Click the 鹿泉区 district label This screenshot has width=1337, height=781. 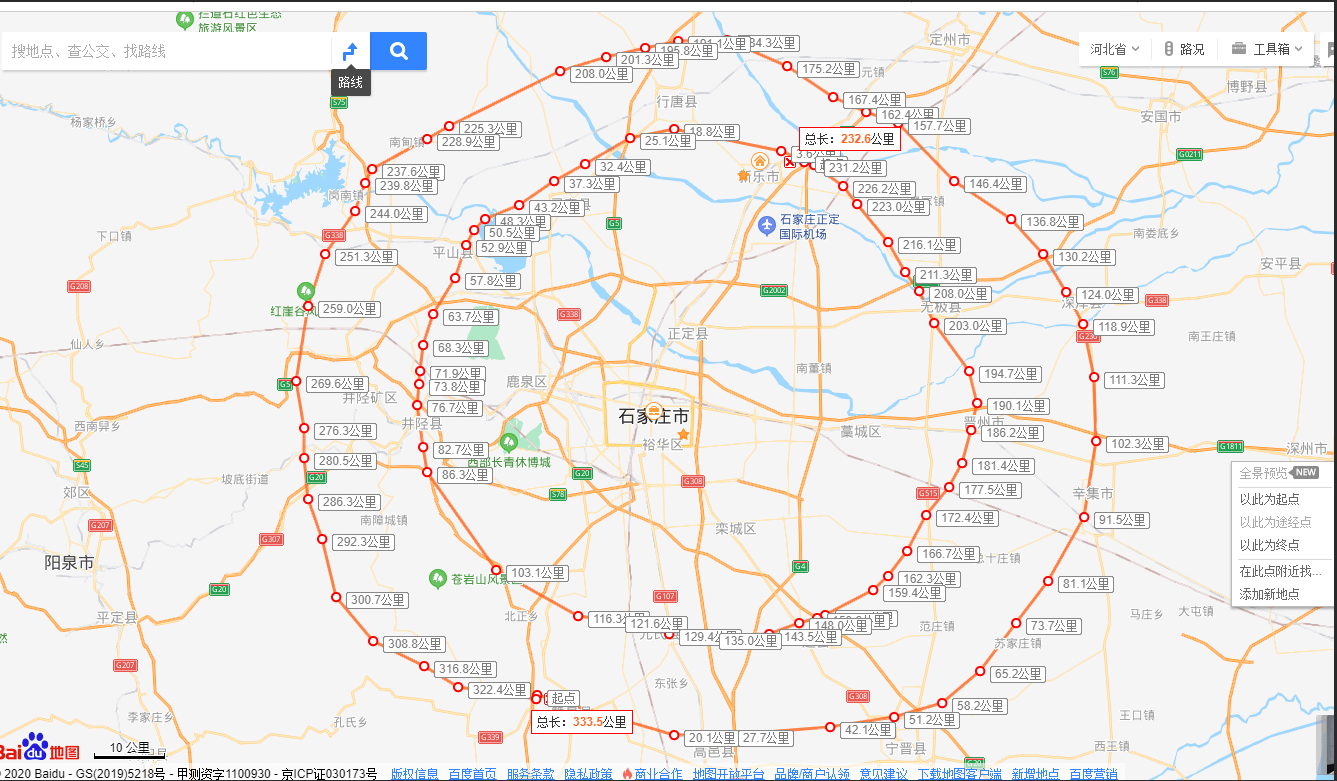(527, 381)
